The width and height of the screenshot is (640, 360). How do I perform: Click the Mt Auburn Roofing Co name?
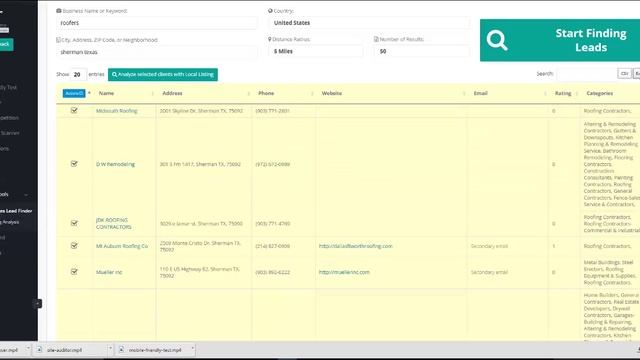click(122, 246)
